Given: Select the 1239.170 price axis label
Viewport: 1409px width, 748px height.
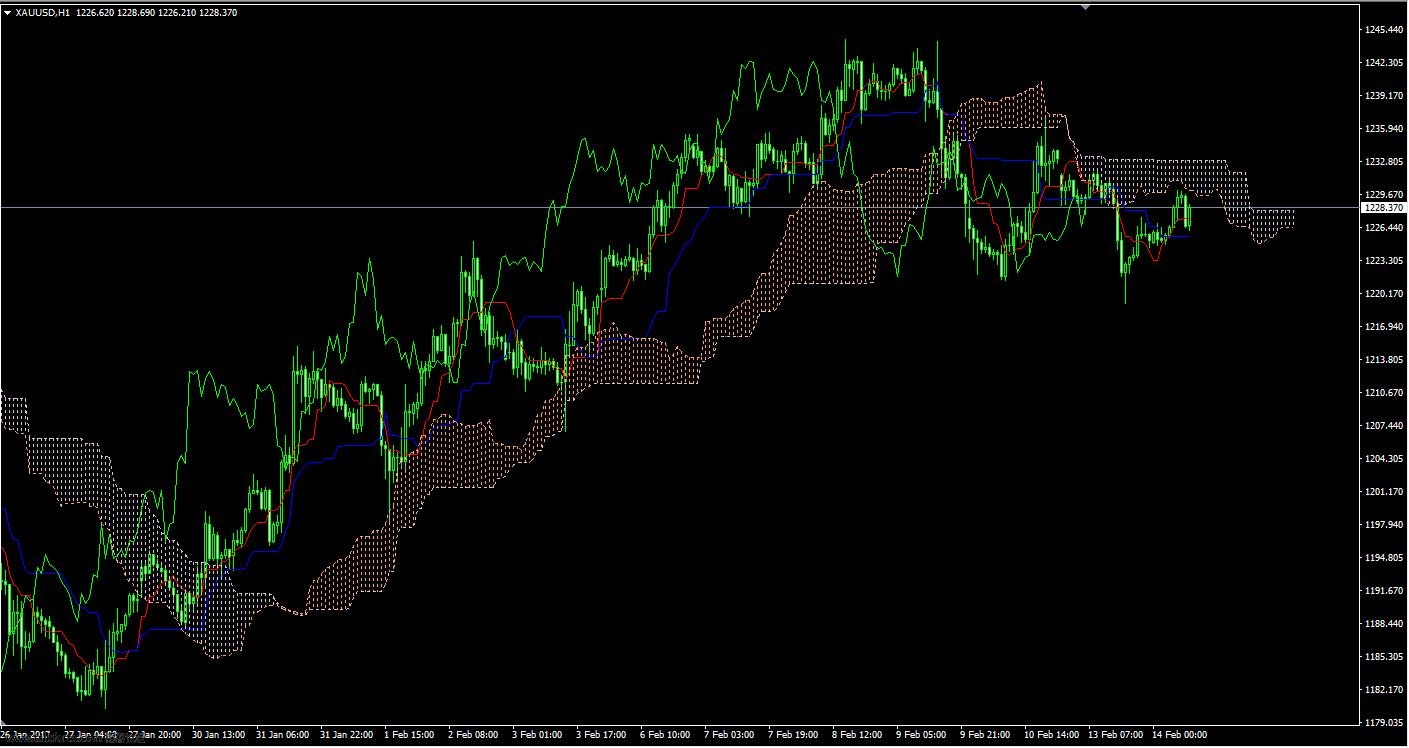Looking at the screenshot, I should [1382, 96].
